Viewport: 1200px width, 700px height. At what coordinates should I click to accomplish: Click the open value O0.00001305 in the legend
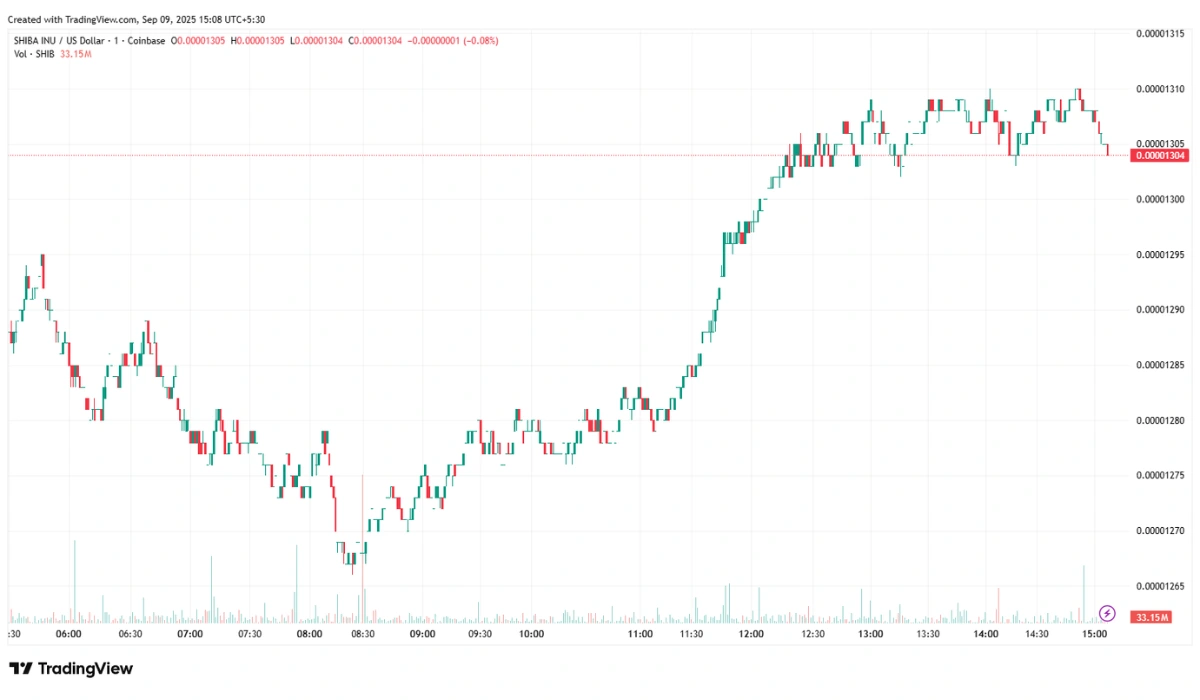200,41
